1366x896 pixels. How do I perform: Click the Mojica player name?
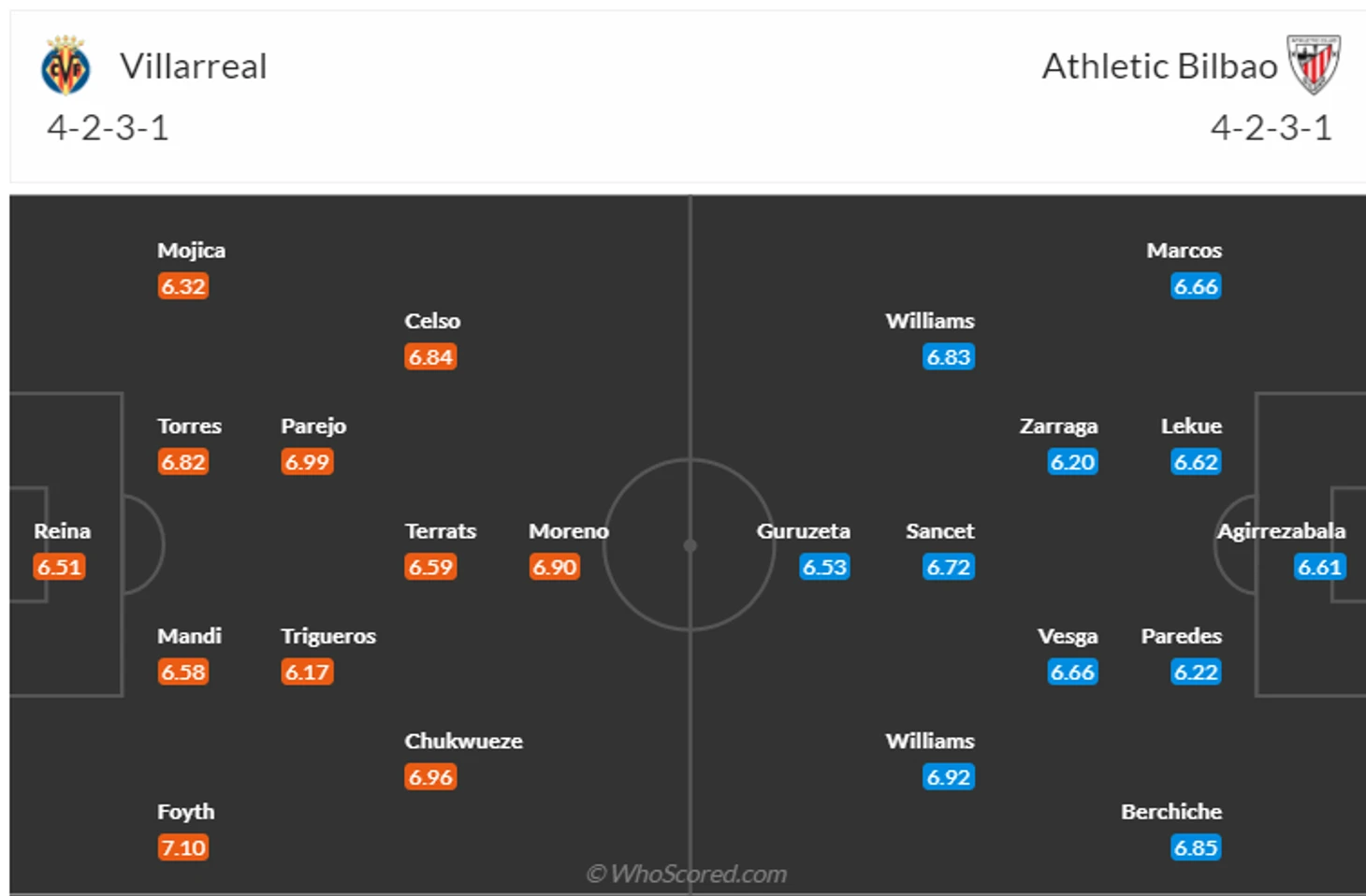coord(191,251)
